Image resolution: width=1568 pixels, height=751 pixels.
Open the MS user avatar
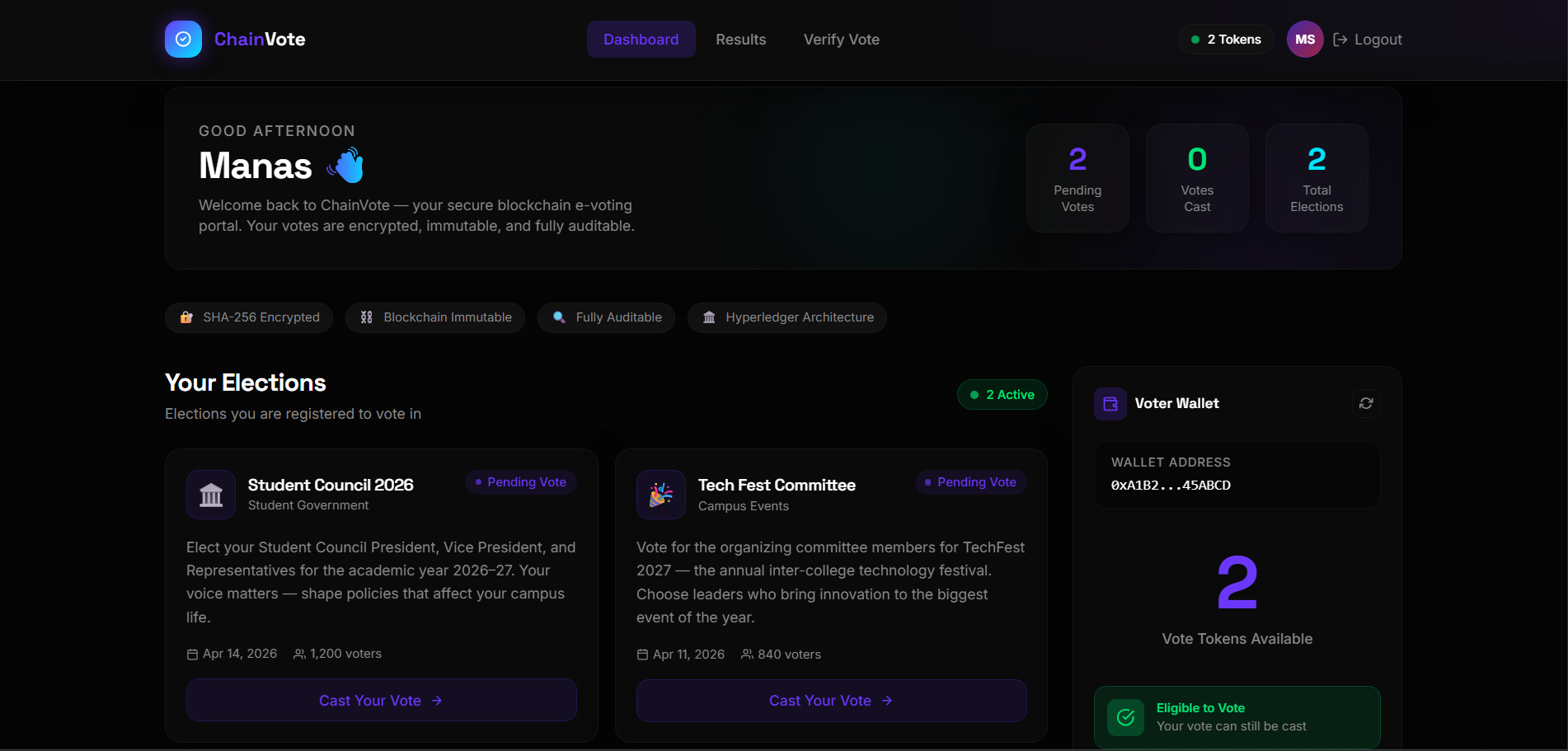coord(1305,40)
